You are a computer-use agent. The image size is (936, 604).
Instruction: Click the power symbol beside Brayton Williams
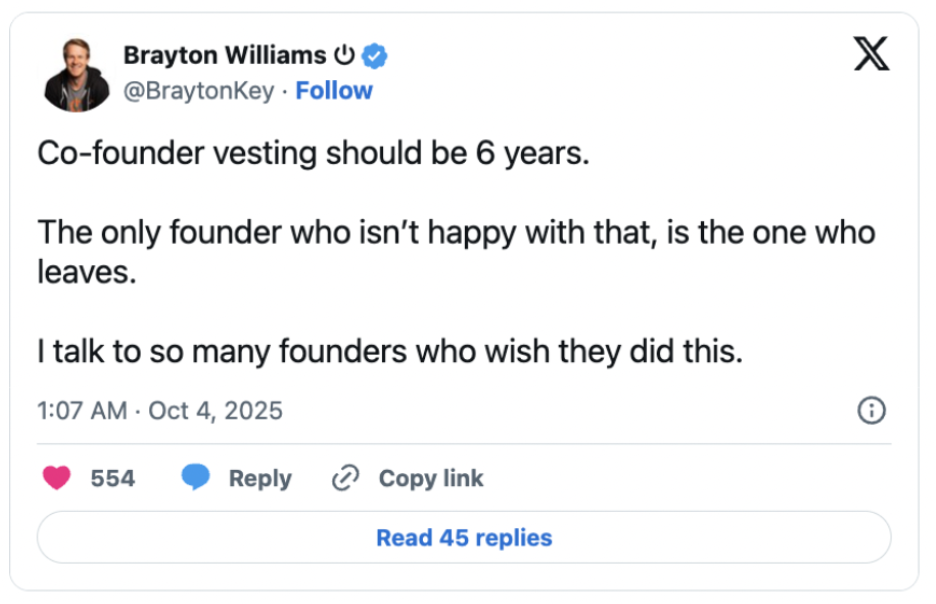click(x=344, y=56)
